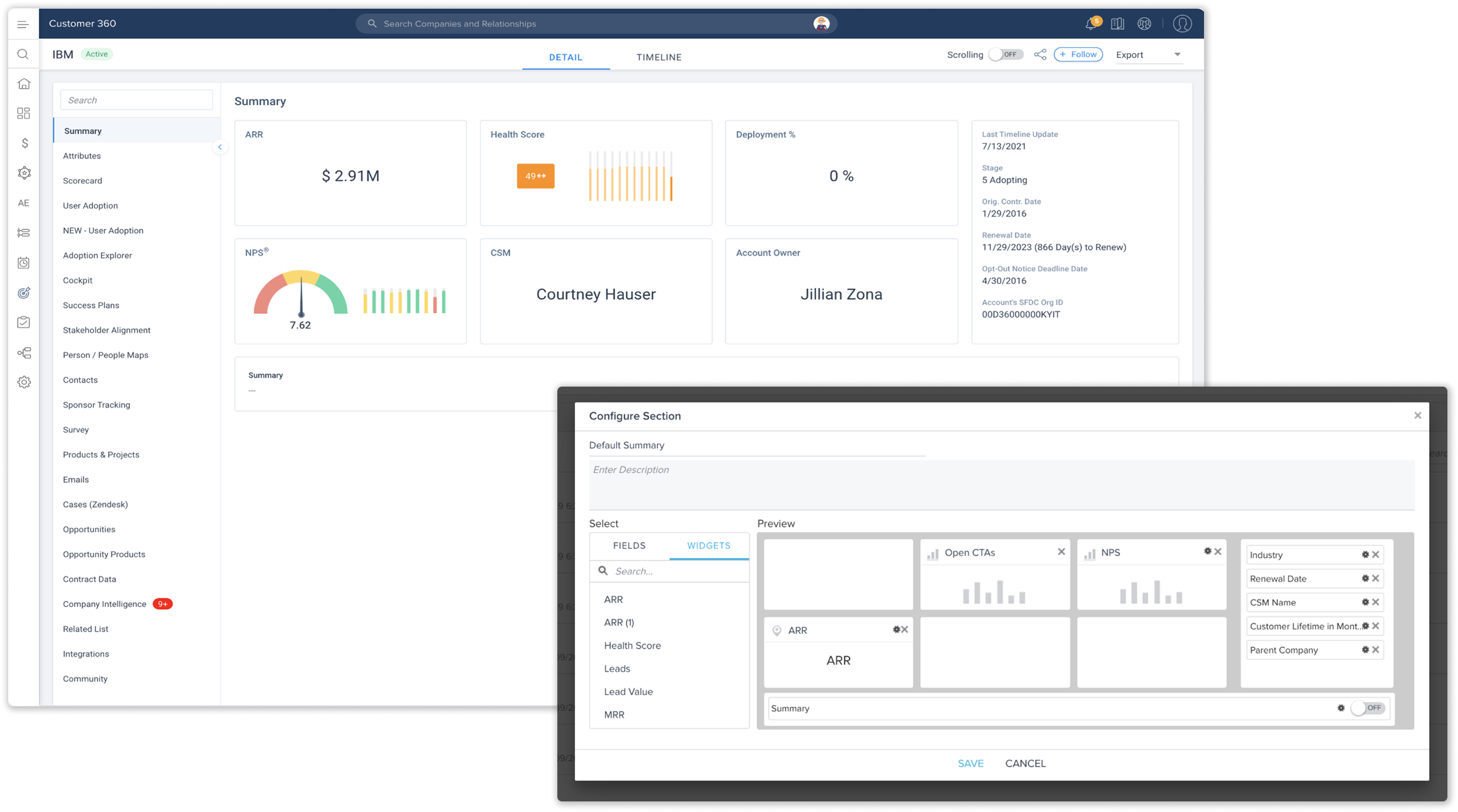Open the dashboards grid icon
Viewport: 1458px width, 812px height.
(x=24, y=113)
